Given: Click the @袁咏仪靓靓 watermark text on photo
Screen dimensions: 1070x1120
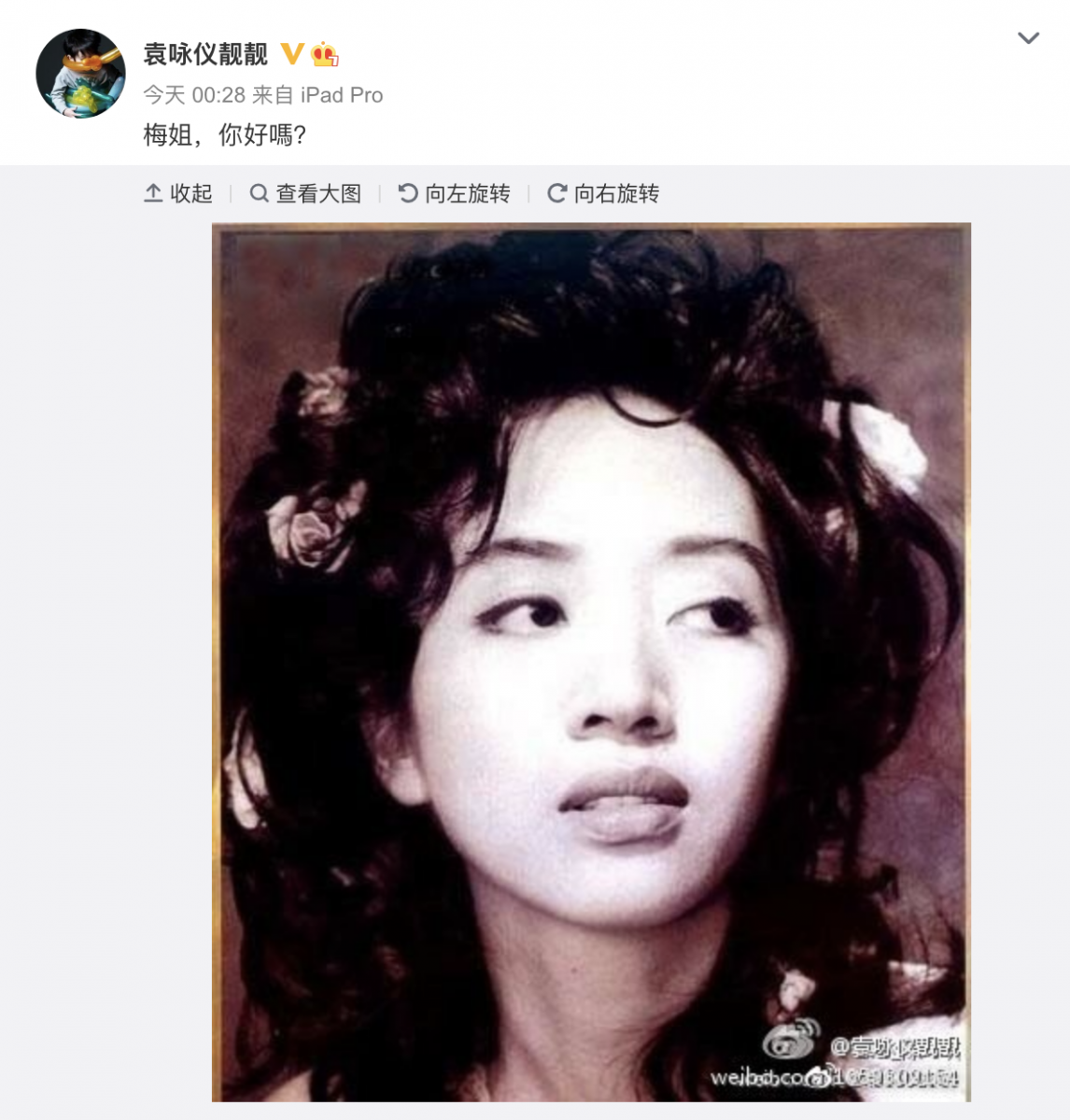Looking at the screenshot, I should pyautogui.click(x=894, y=1048).
